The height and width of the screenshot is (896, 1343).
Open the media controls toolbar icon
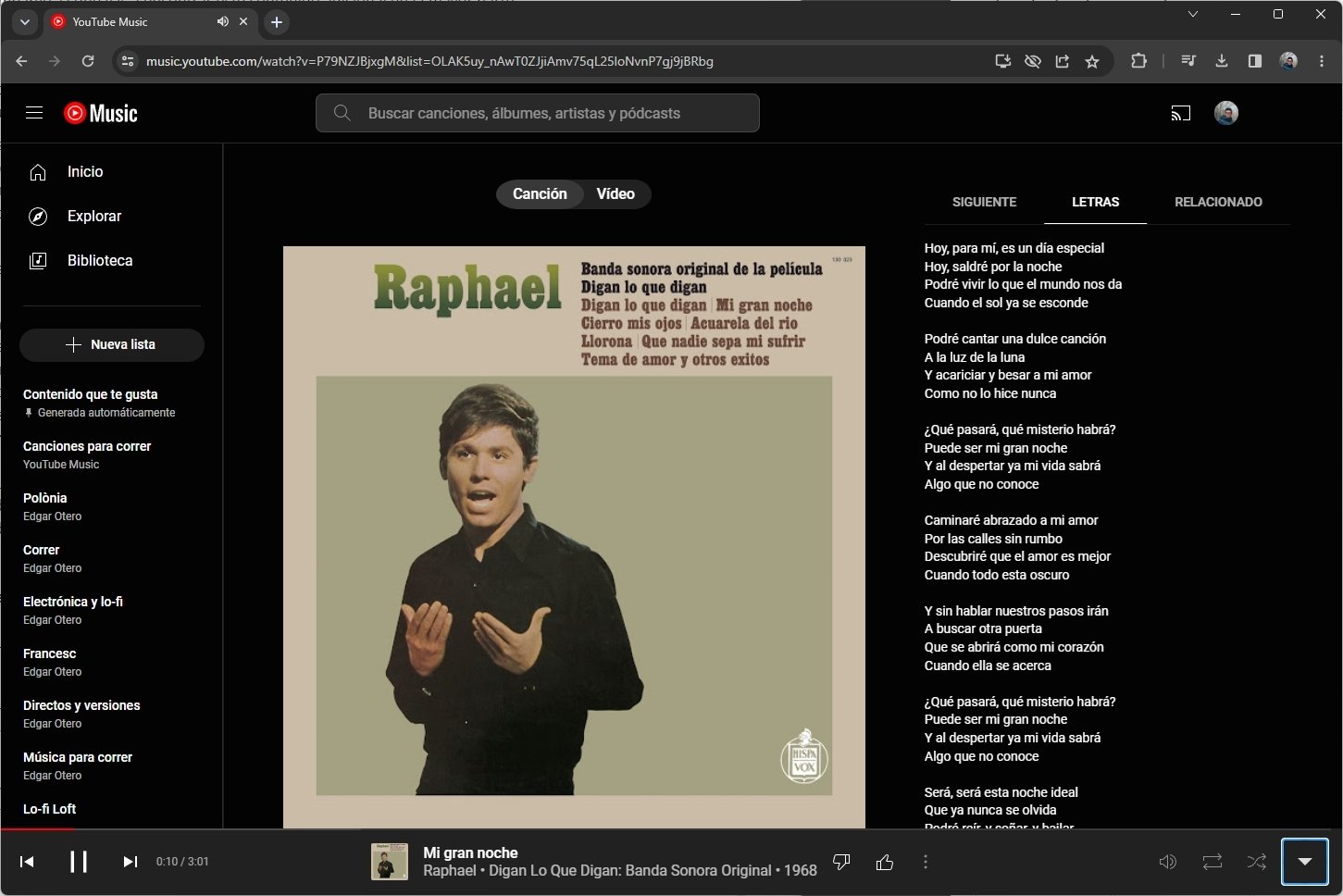1189,61
